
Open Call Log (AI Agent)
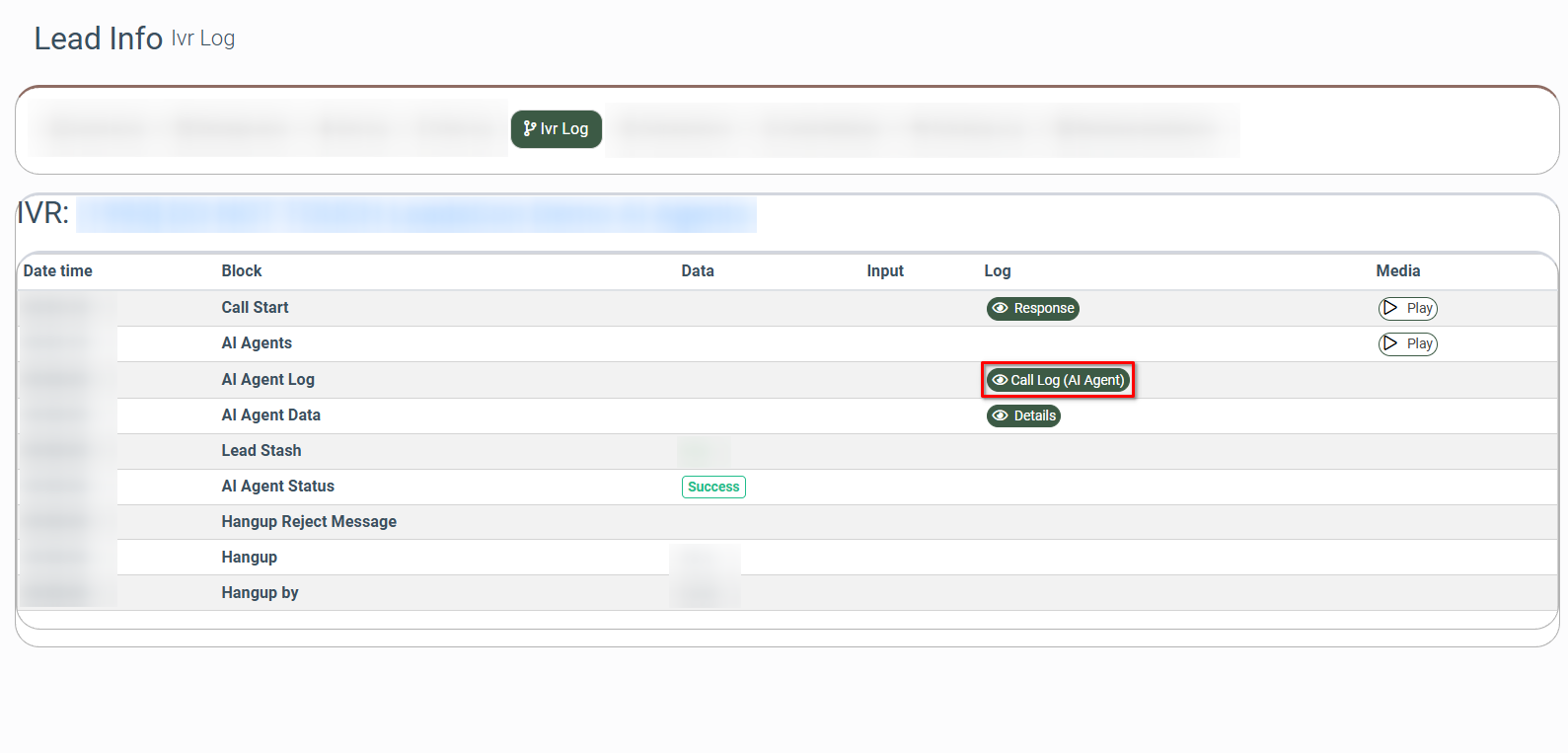coord(1058,380)
